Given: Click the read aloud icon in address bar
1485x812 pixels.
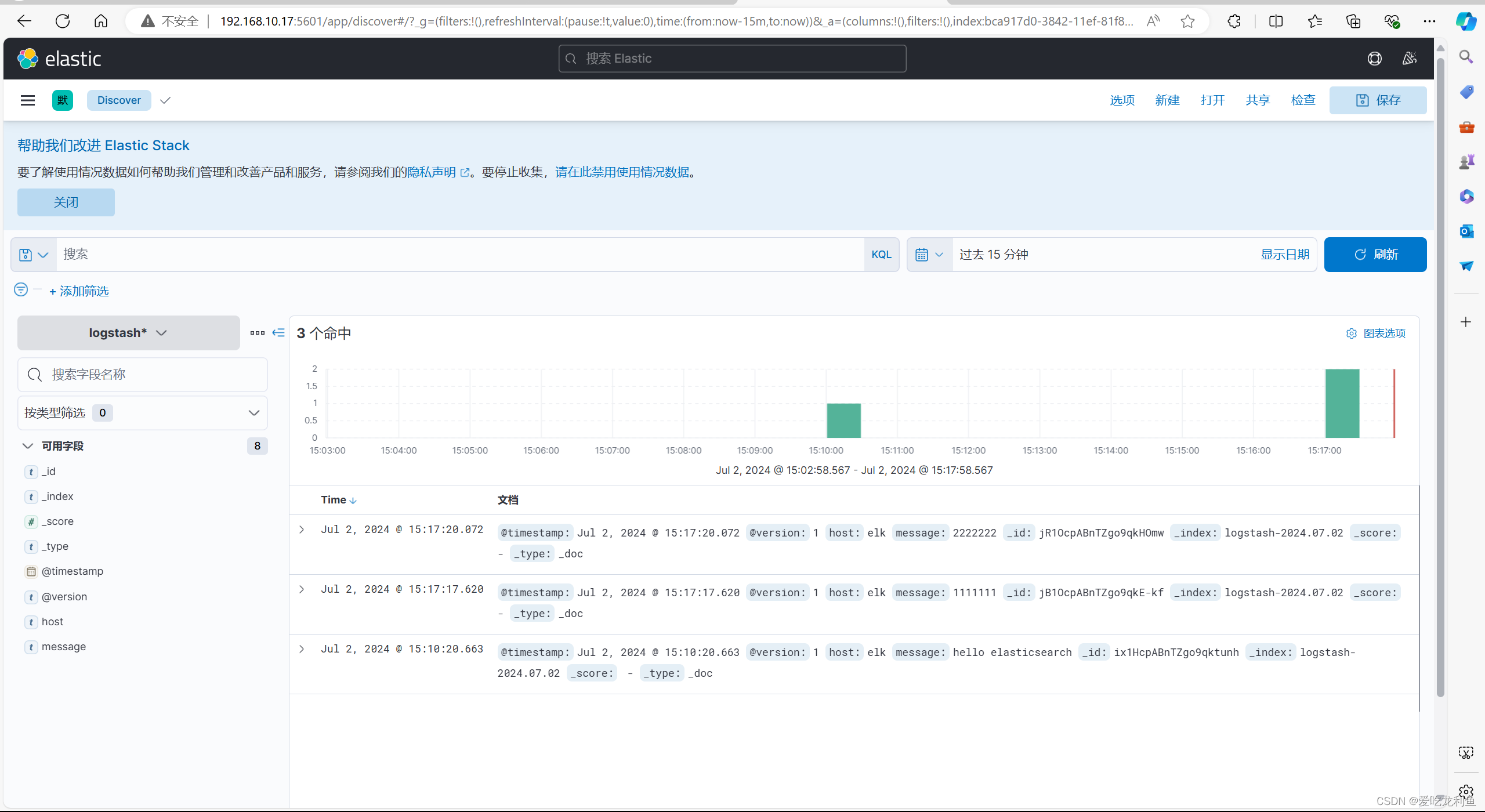Looking at the screenshot, I should [1153, 21].
